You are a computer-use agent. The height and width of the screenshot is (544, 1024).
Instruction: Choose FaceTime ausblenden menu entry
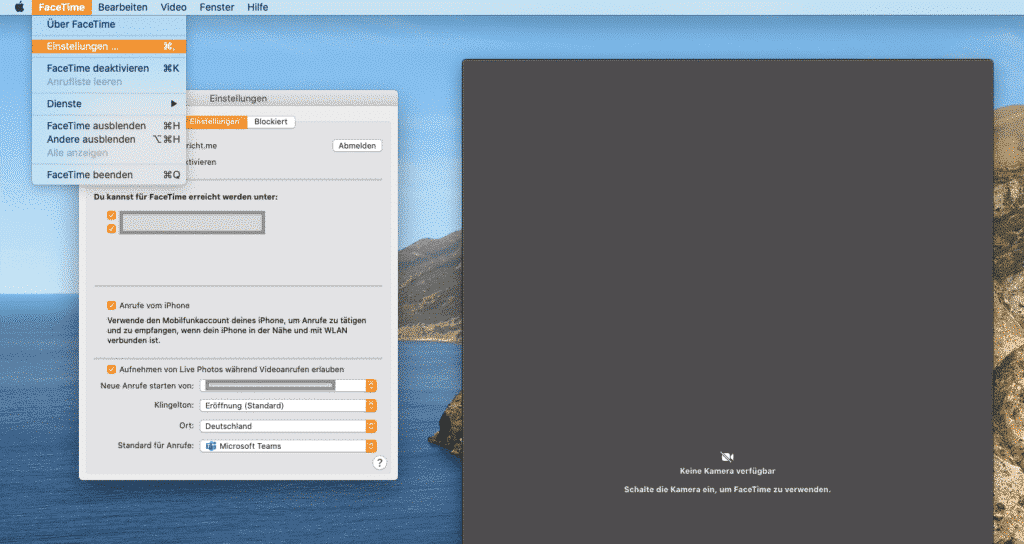click(x=109, y=125)
